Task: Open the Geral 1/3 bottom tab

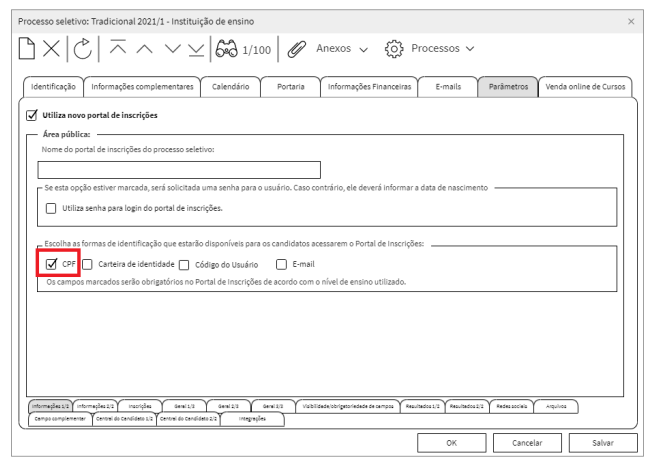Action: 184,406
